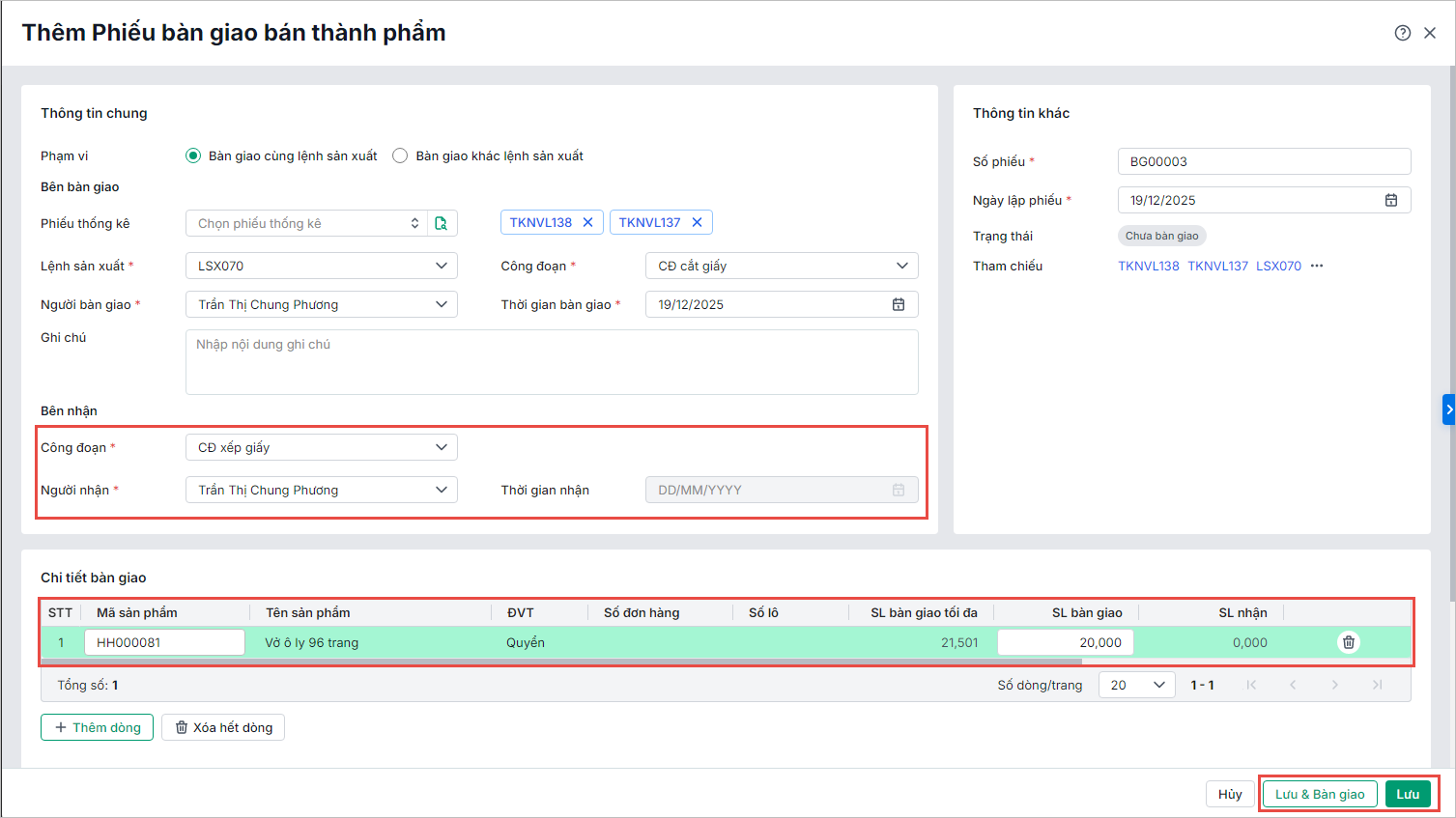Image resolution: width=1456 pixels, height=818 pixels.
Task: Select Bàn giao cùng lệnh sản xuất
Action: pos(193,155)
